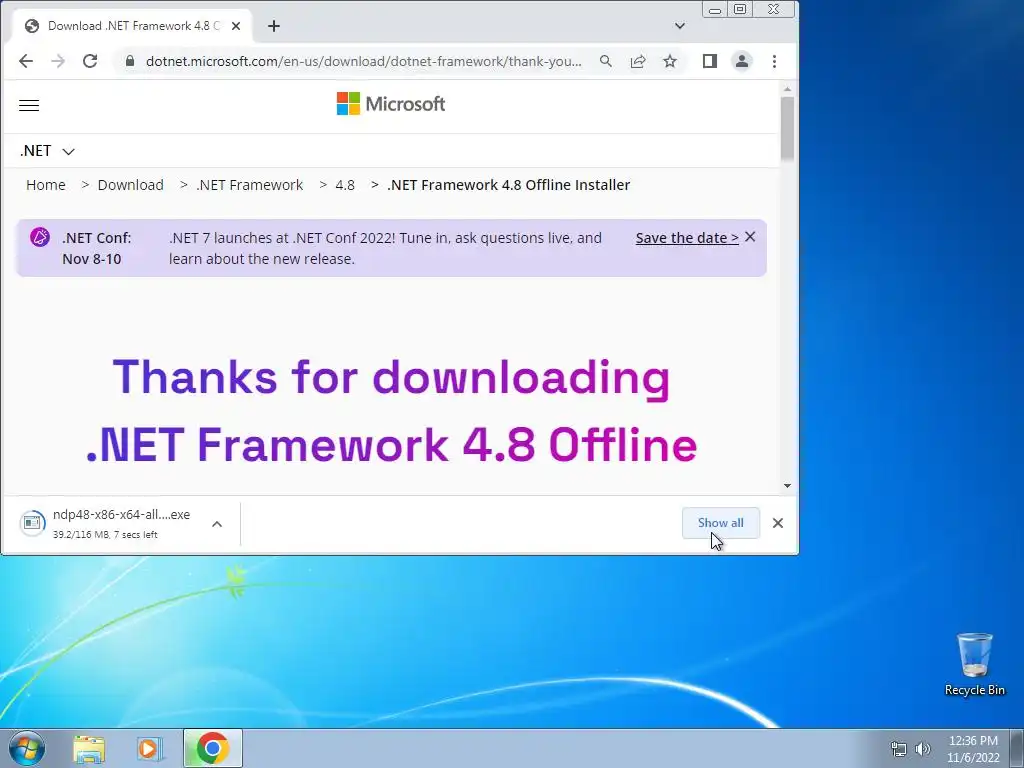Open the volume tray icon
Screen dimensions: 1024x768
tap(922, 749)
